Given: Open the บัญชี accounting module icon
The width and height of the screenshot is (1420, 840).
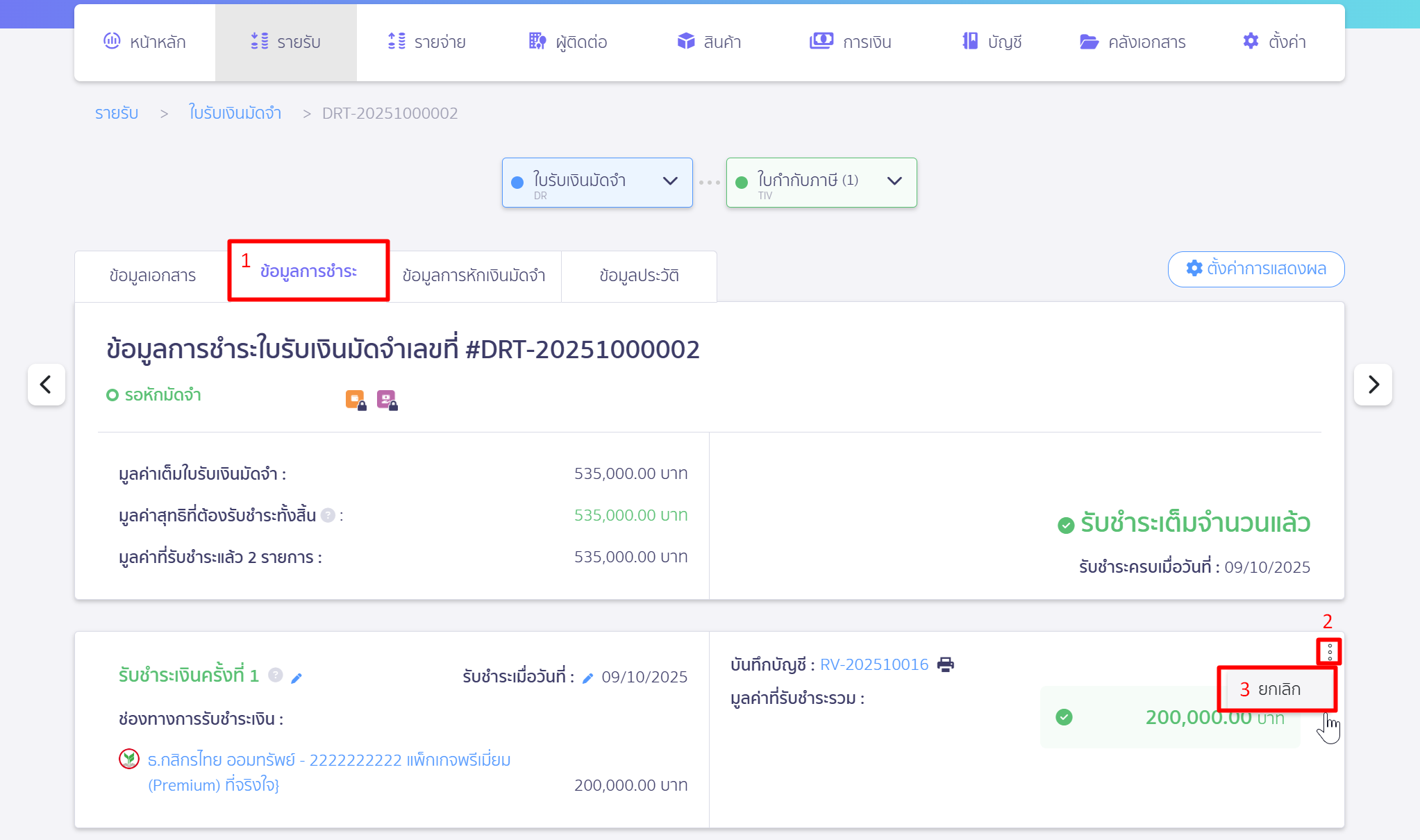Looking at the screenshot, I should [x=970, y=41].
